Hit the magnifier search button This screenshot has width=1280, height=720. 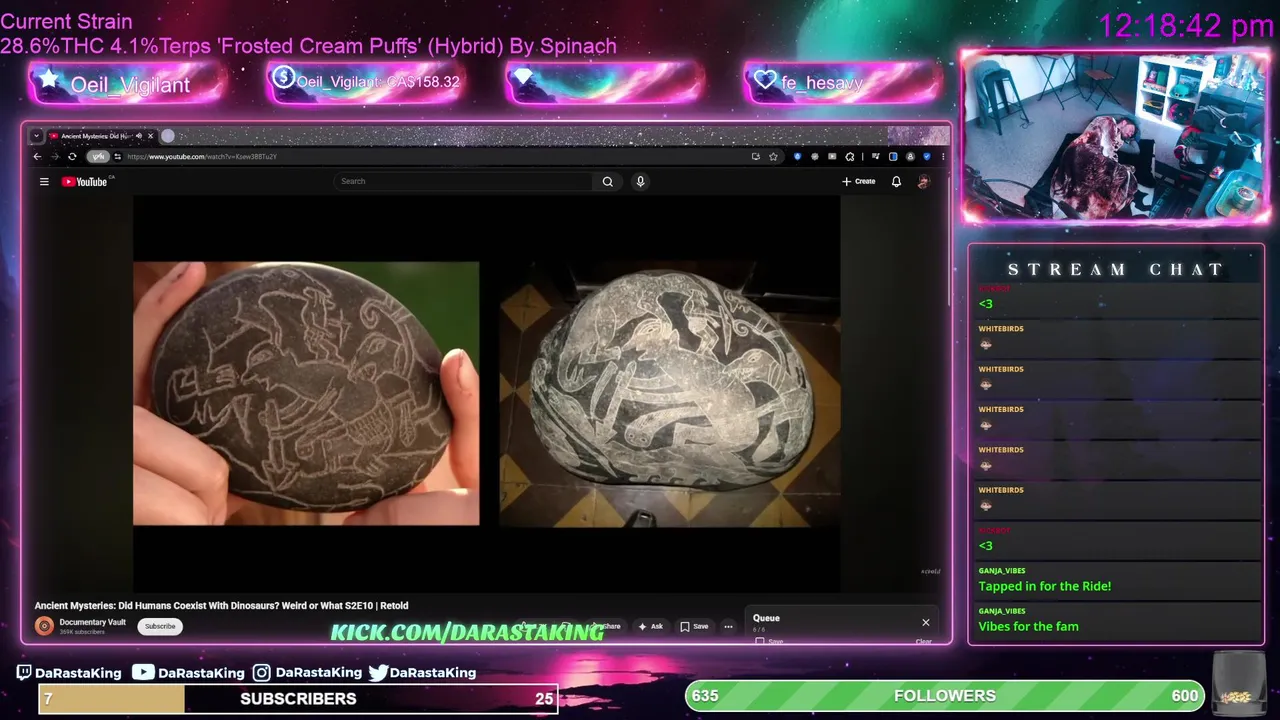click(x=607, y=181)
